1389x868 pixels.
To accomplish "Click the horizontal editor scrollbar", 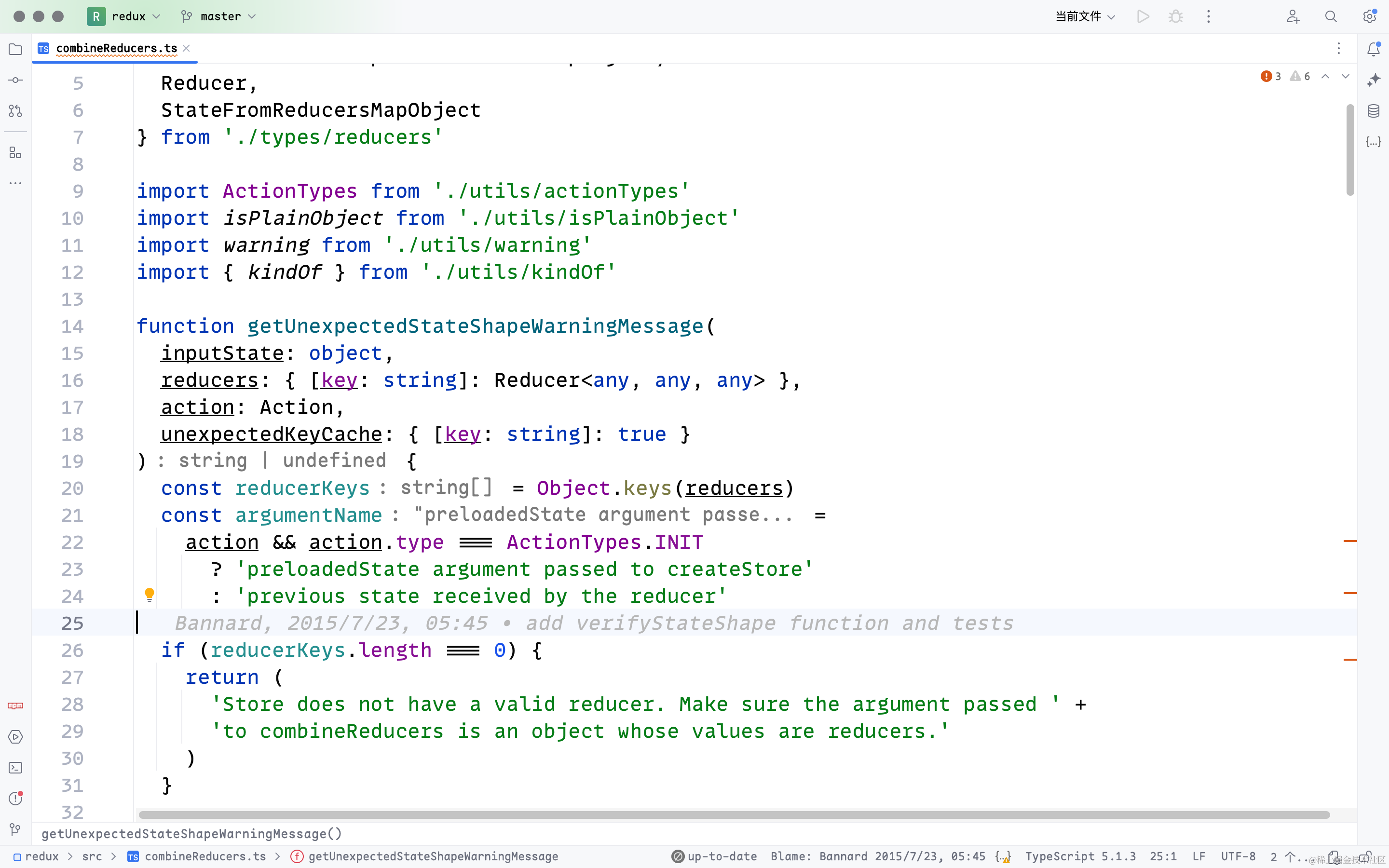I will 734,814.
